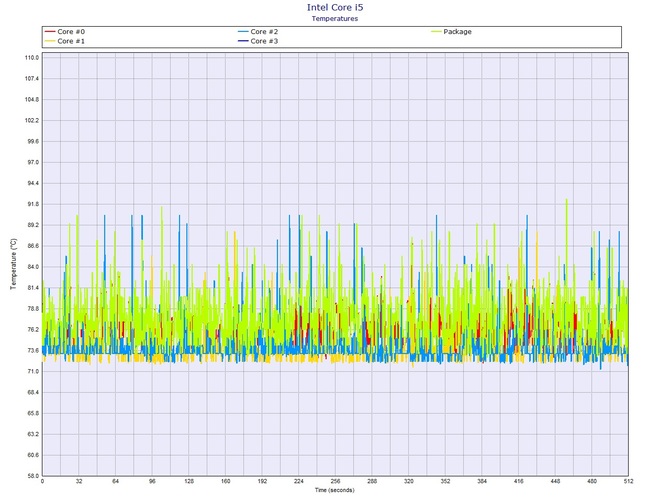Image resolution: width=670 pixels, height=502 pixels.
Task: Select the Core #1 legend label
Action: point(72,41)
